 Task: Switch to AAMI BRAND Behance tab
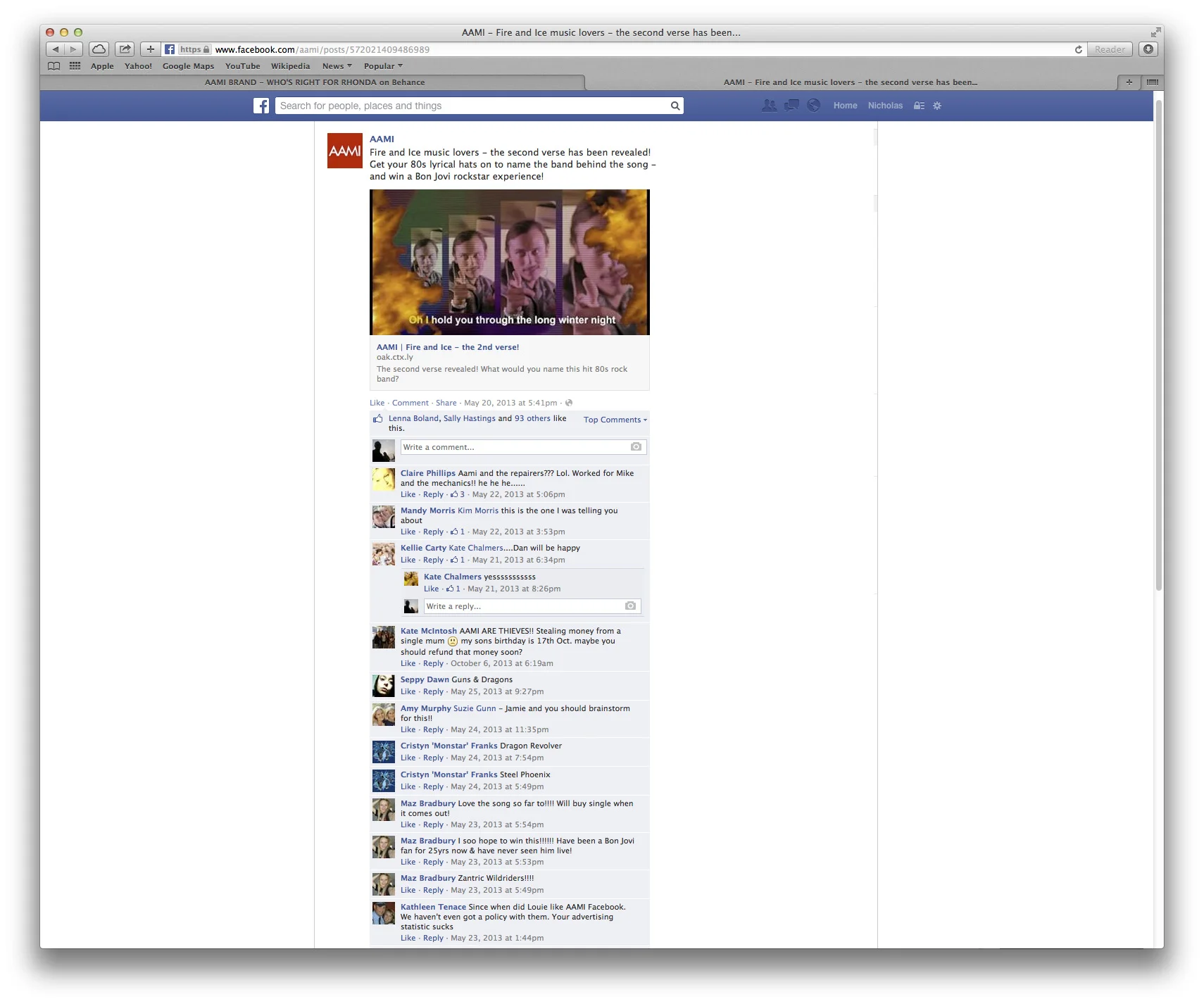[314, 82]
